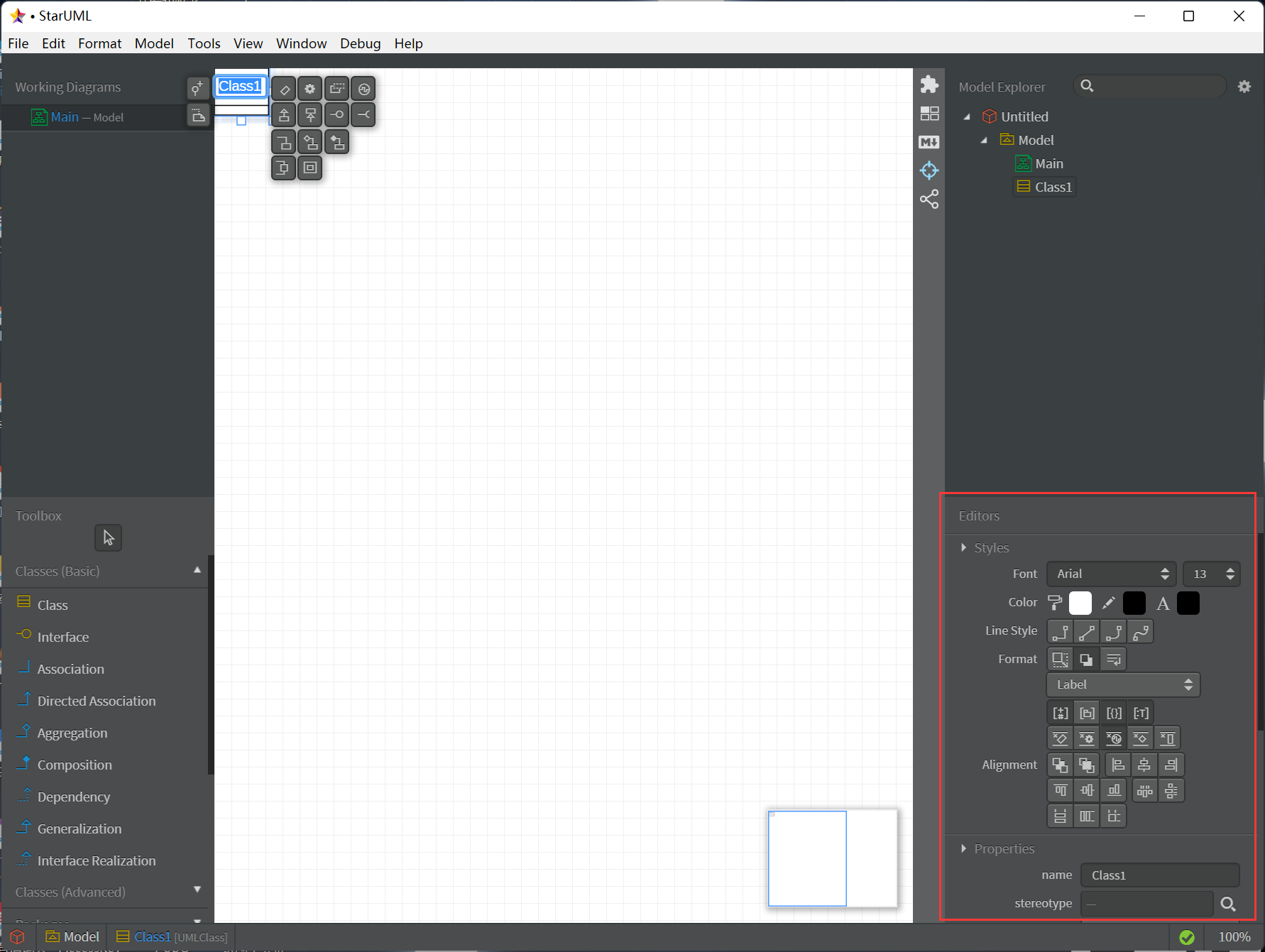The width and height of the screenshot is (1265, 952).
Task: Select oblique line style
Action: (x=1087, y=632)
